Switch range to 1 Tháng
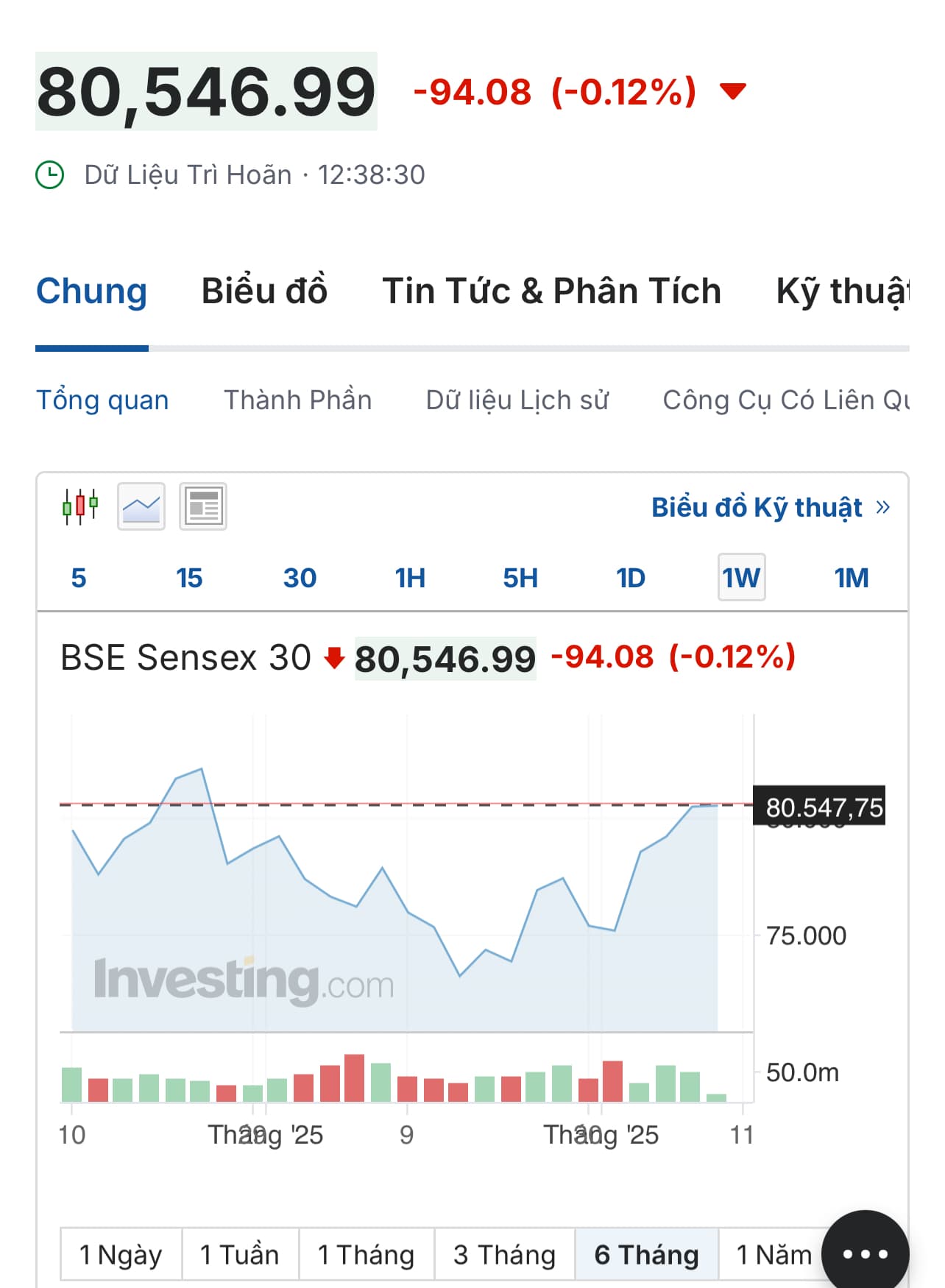Image resolution: width=945 pixels, height=1288 pixels. pyautogui.click(x=366, y=1254)
